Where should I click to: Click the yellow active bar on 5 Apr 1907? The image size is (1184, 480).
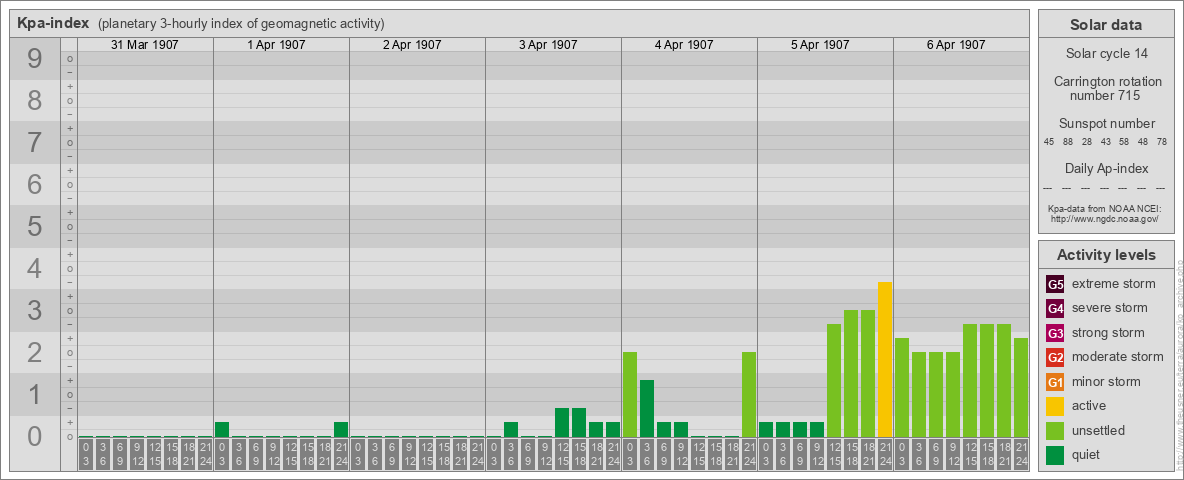tap(885, 359)
